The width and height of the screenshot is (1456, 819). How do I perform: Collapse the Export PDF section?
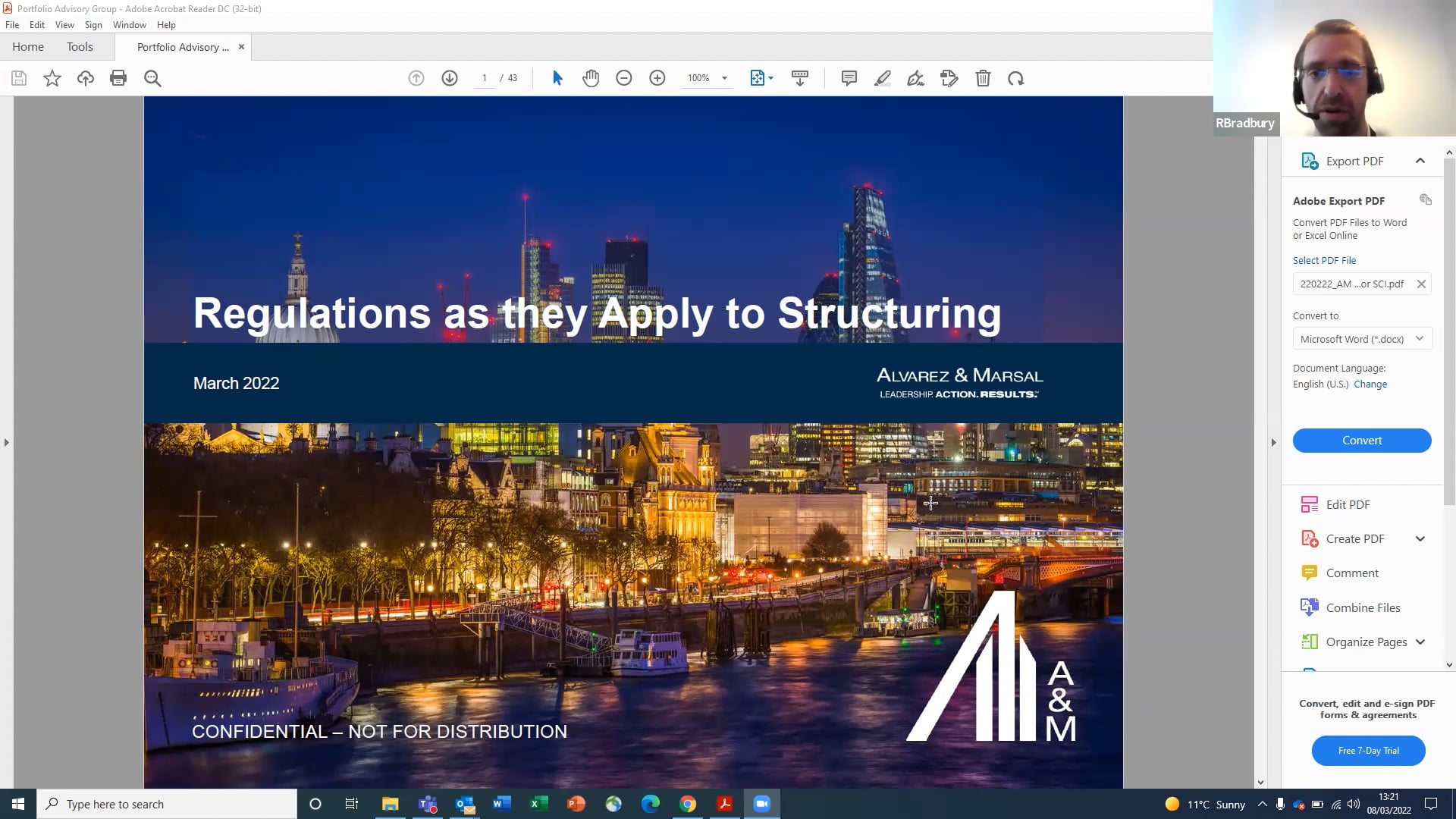tap(1420, 161)
